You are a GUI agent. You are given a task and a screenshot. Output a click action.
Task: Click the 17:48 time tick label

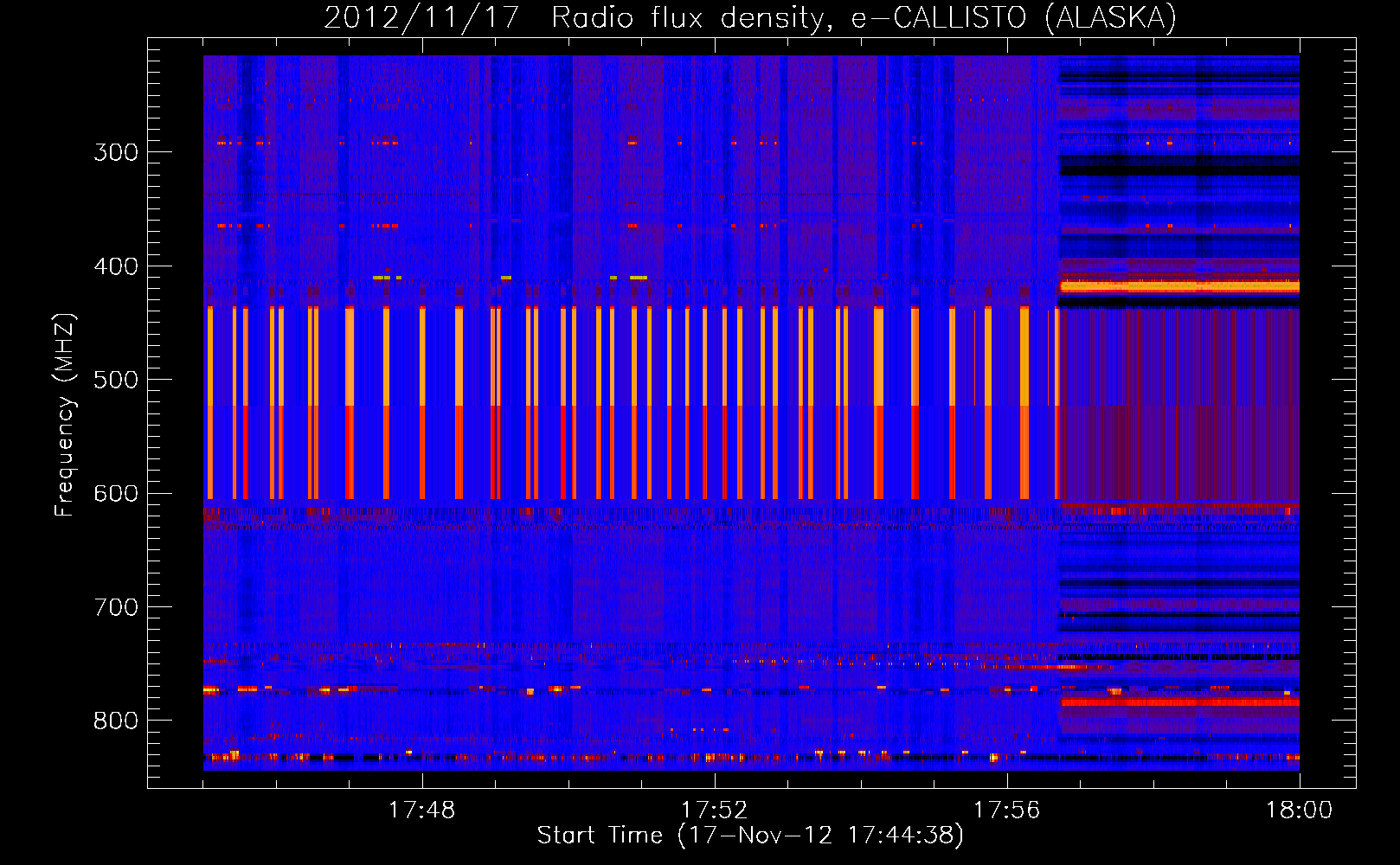point(421,811)
